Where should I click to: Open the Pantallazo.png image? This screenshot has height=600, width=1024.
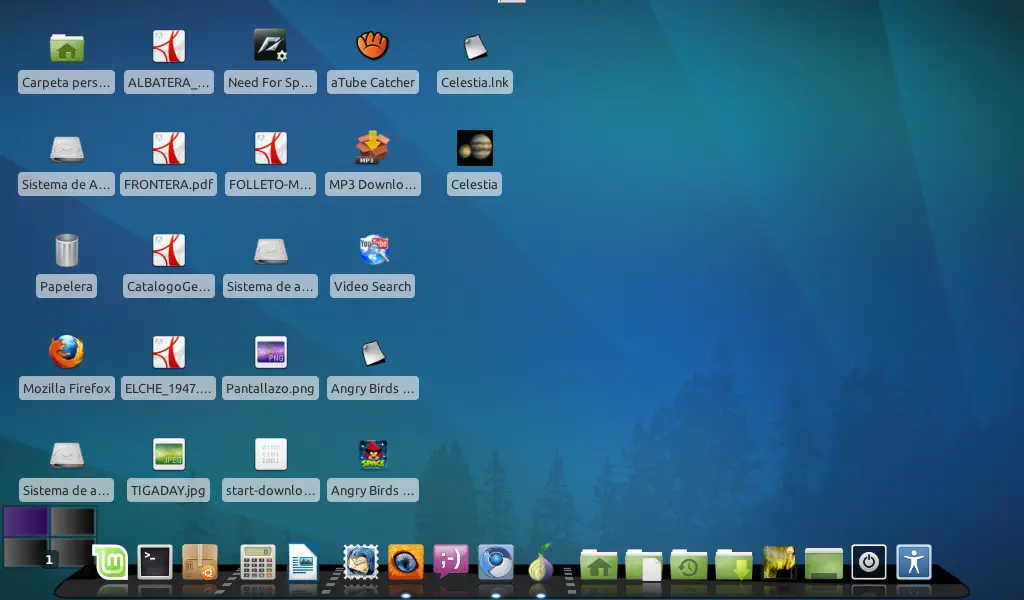[x=270, y=352]
